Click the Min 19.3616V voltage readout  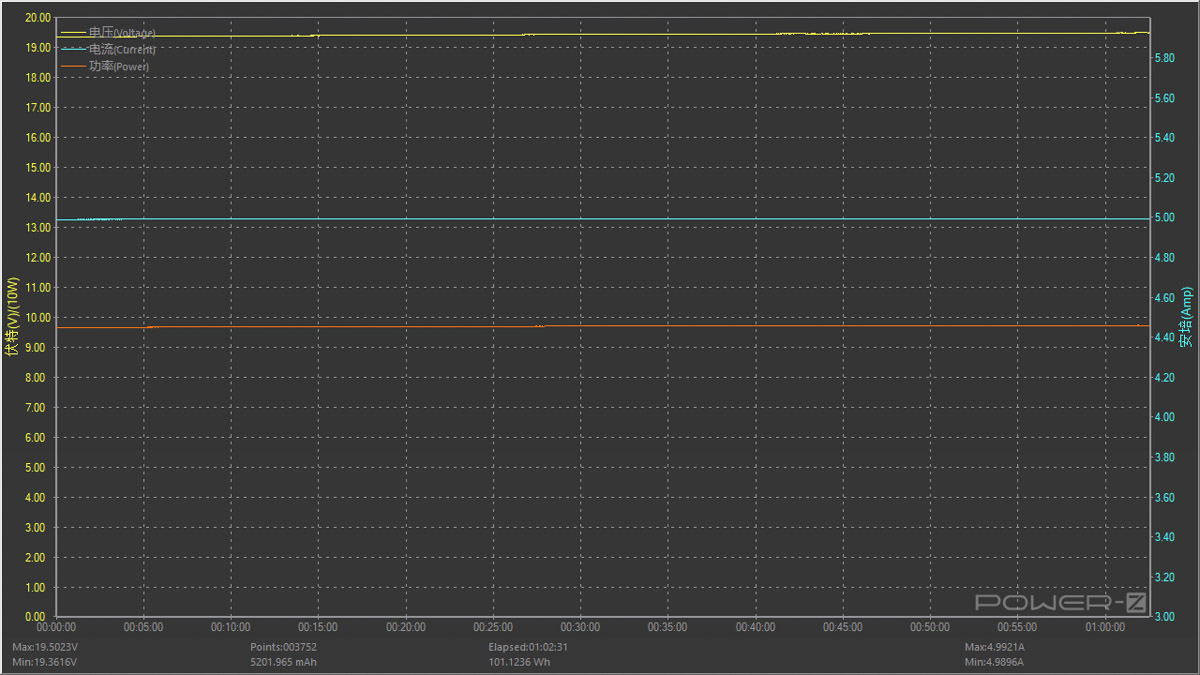tap(44, 662)
